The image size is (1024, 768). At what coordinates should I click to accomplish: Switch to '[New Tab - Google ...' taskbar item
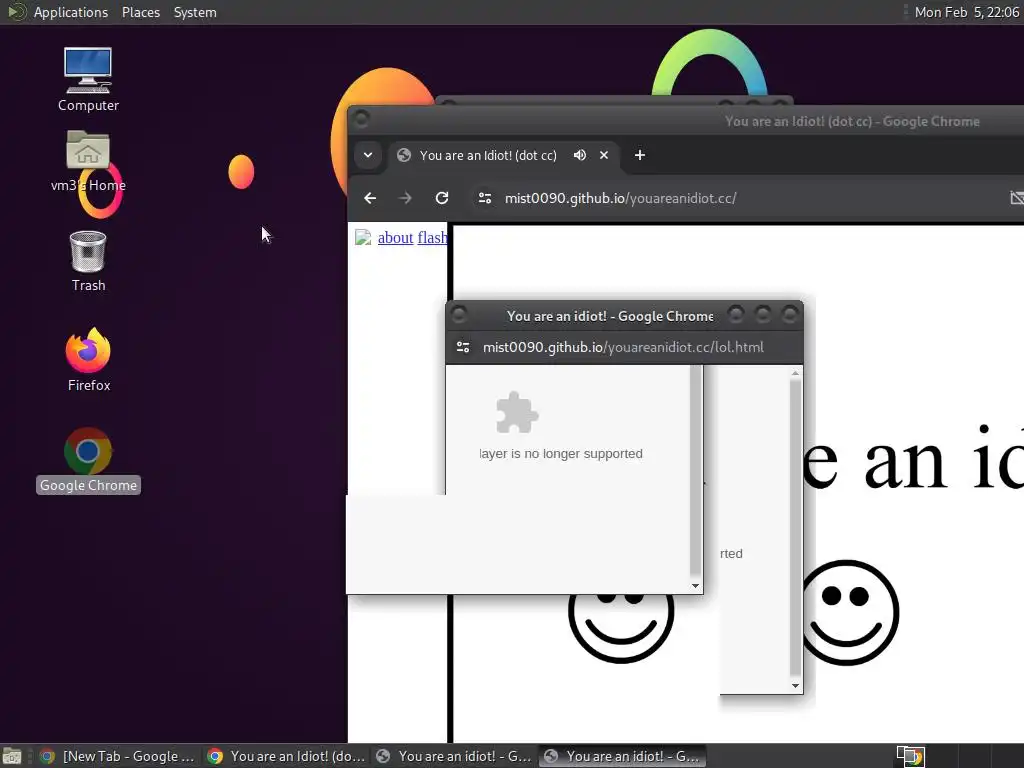[118, 756]
